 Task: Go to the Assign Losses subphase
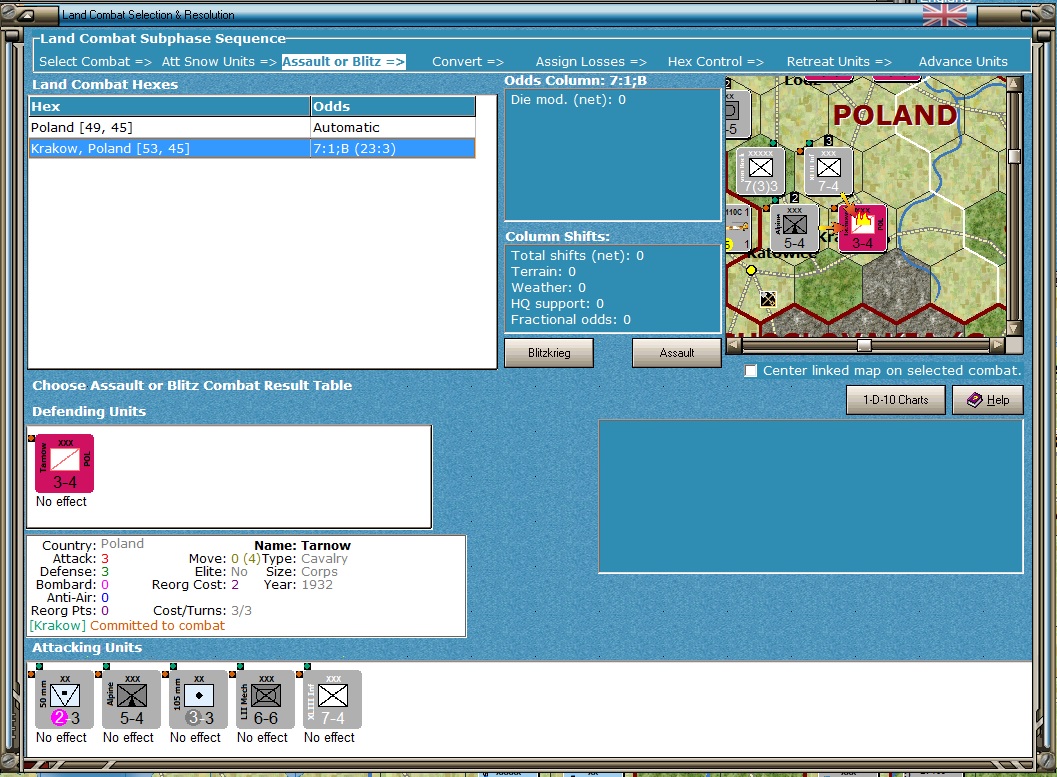point(591,61)
